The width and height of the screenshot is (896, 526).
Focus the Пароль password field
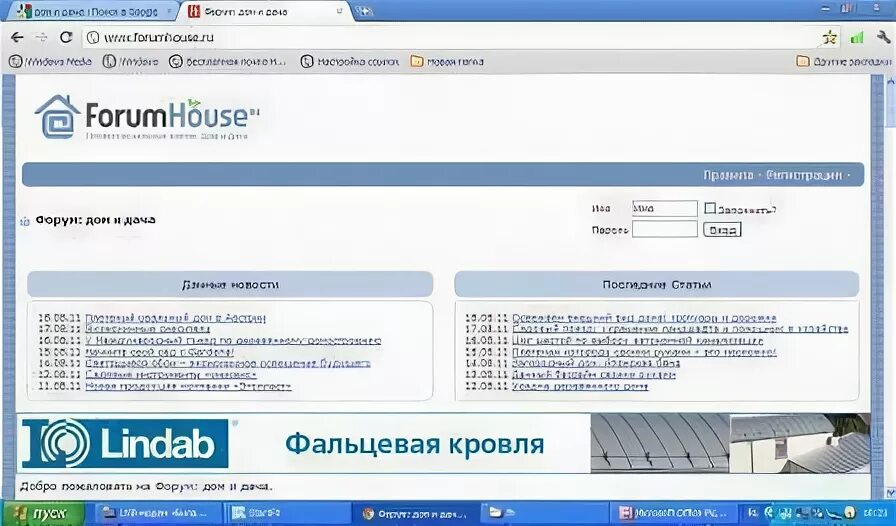coord(665,229)
